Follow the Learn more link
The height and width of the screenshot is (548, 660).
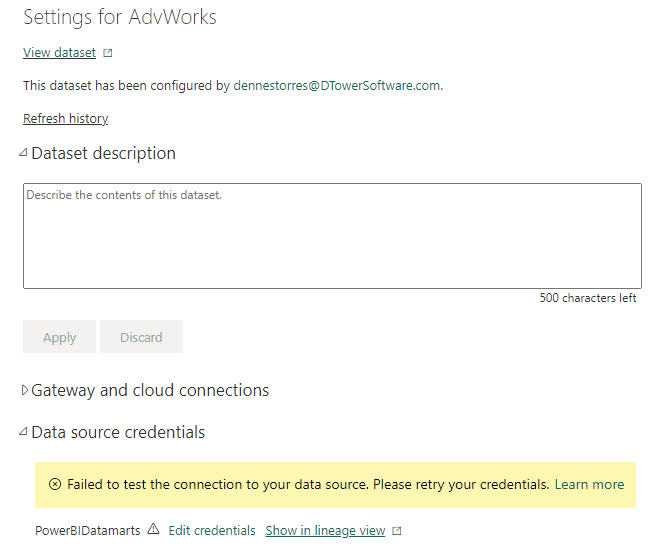coord(589,484)
